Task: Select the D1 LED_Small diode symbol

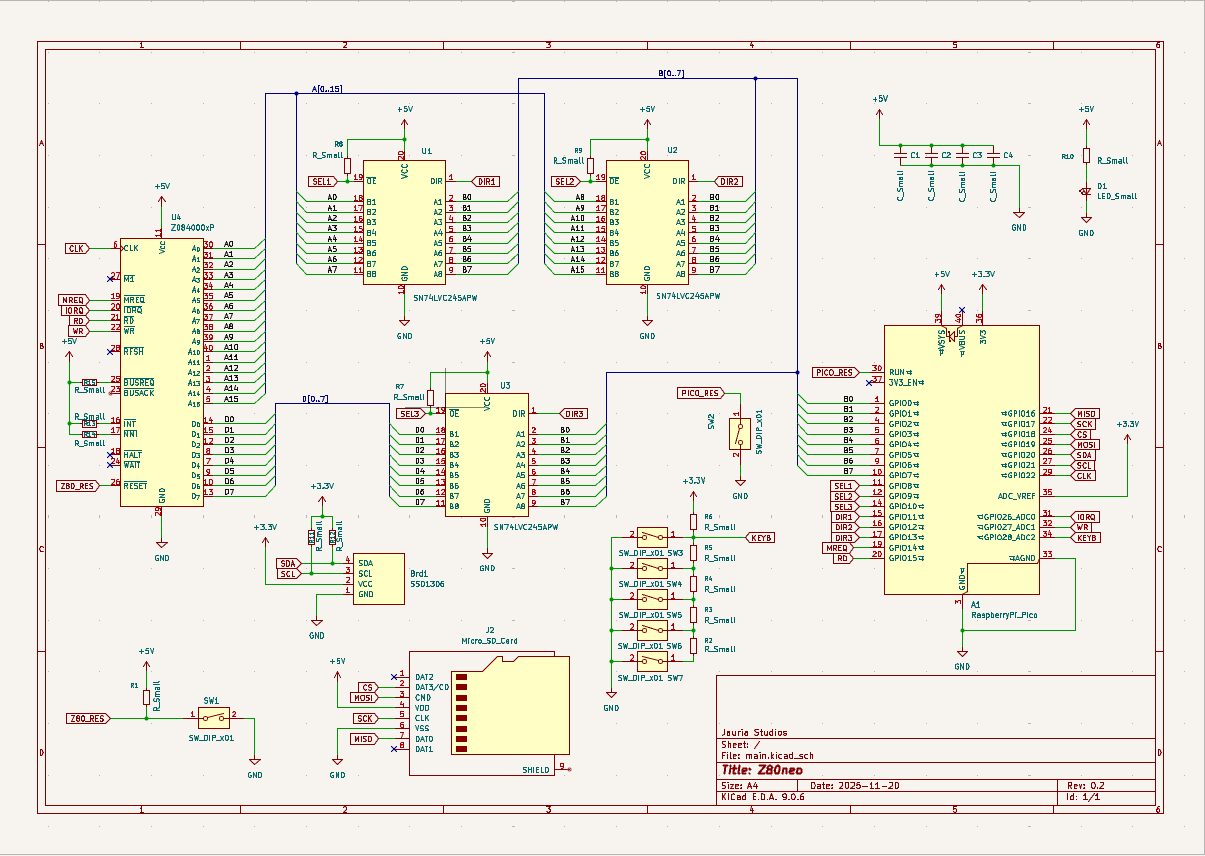Action: coord(1086,192)
